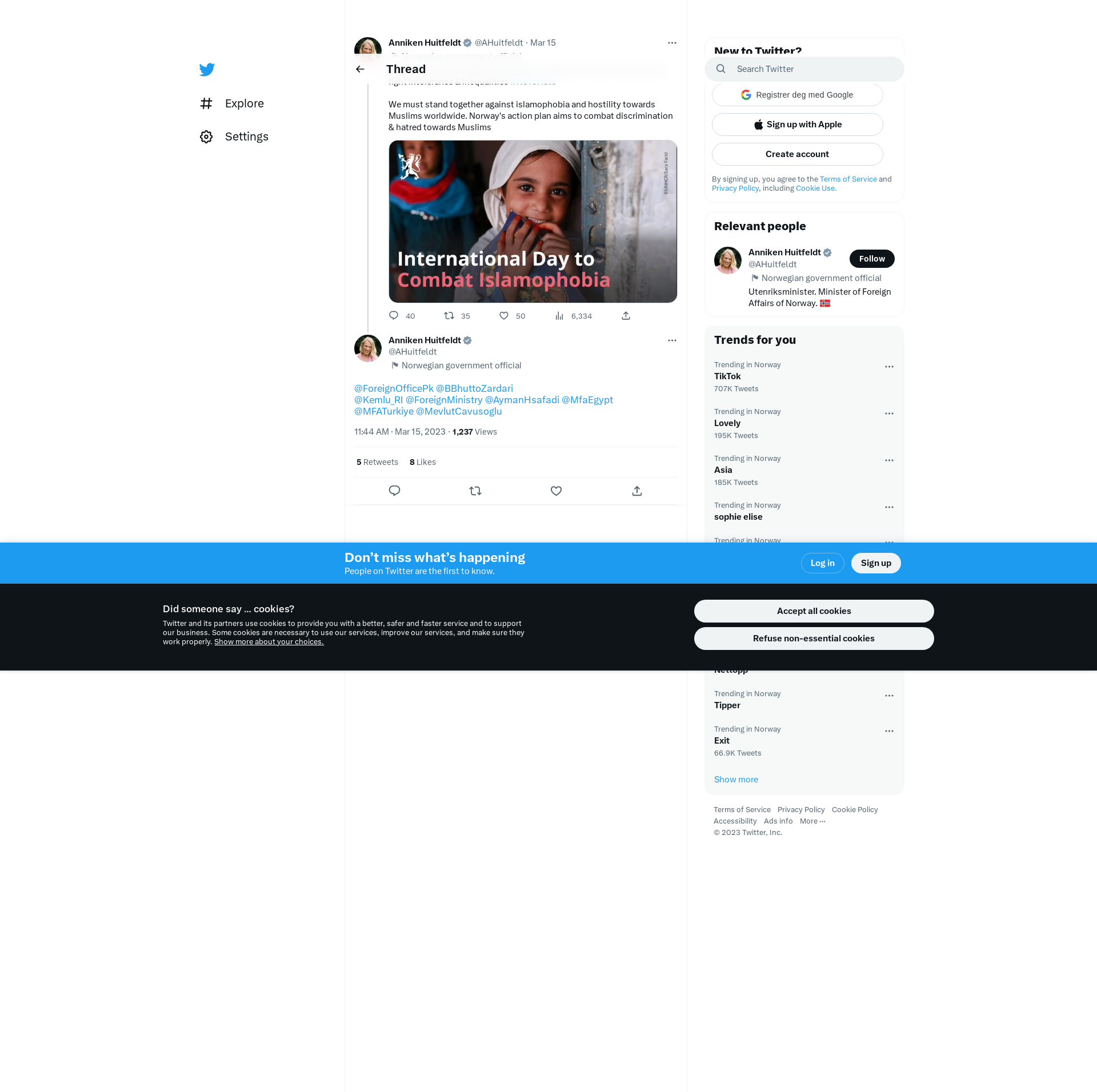This screenshot has height=1092, width=1097.
Task: Open the Exit trend
Action: (x=804, y=741)
